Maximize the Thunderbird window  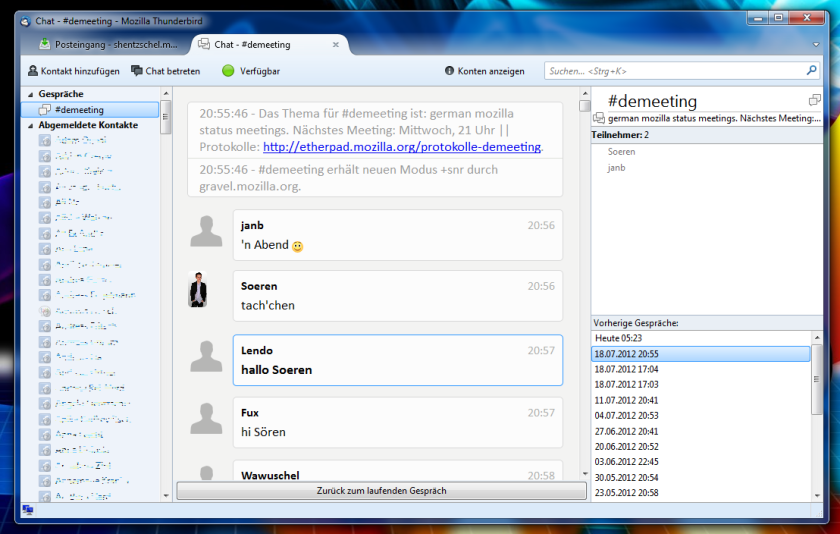[x=778, y=18]
